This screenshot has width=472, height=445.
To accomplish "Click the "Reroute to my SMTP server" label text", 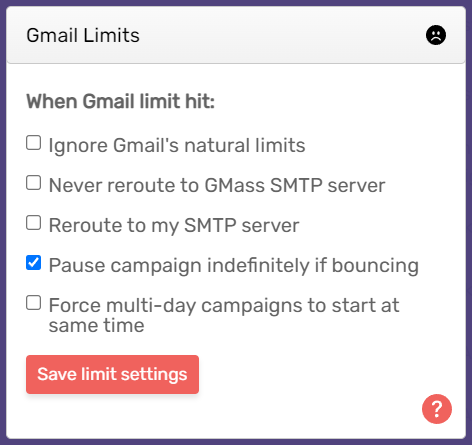I will tap(174, 226).
